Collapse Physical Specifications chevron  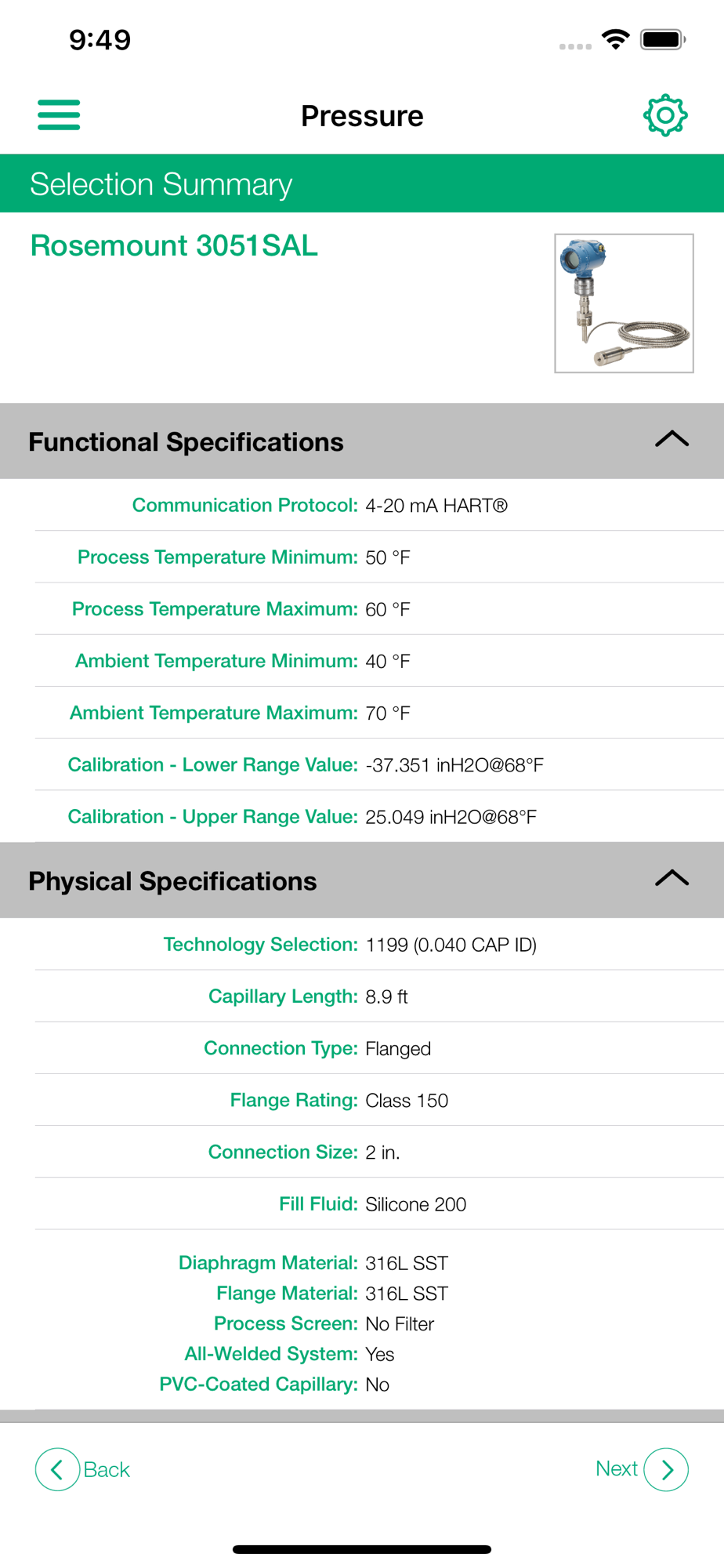pos(672,879)
